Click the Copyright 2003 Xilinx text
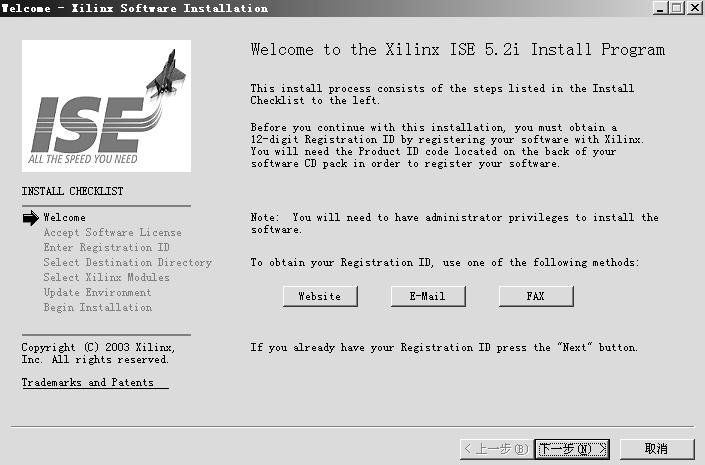The image size is (705, 465). (x=98, y=353)
